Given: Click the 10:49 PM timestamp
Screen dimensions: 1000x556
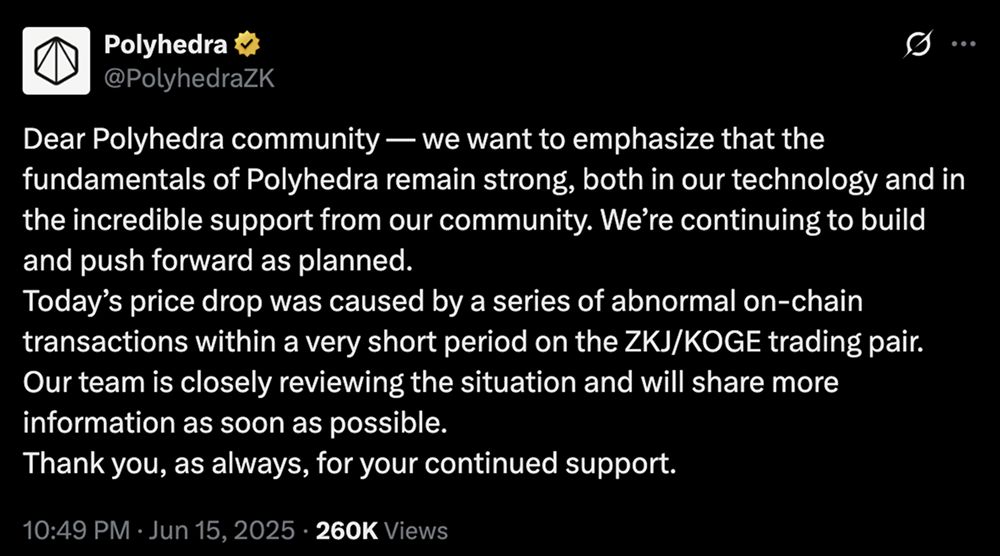Looking at the screenshot, I should click(63, 529).
